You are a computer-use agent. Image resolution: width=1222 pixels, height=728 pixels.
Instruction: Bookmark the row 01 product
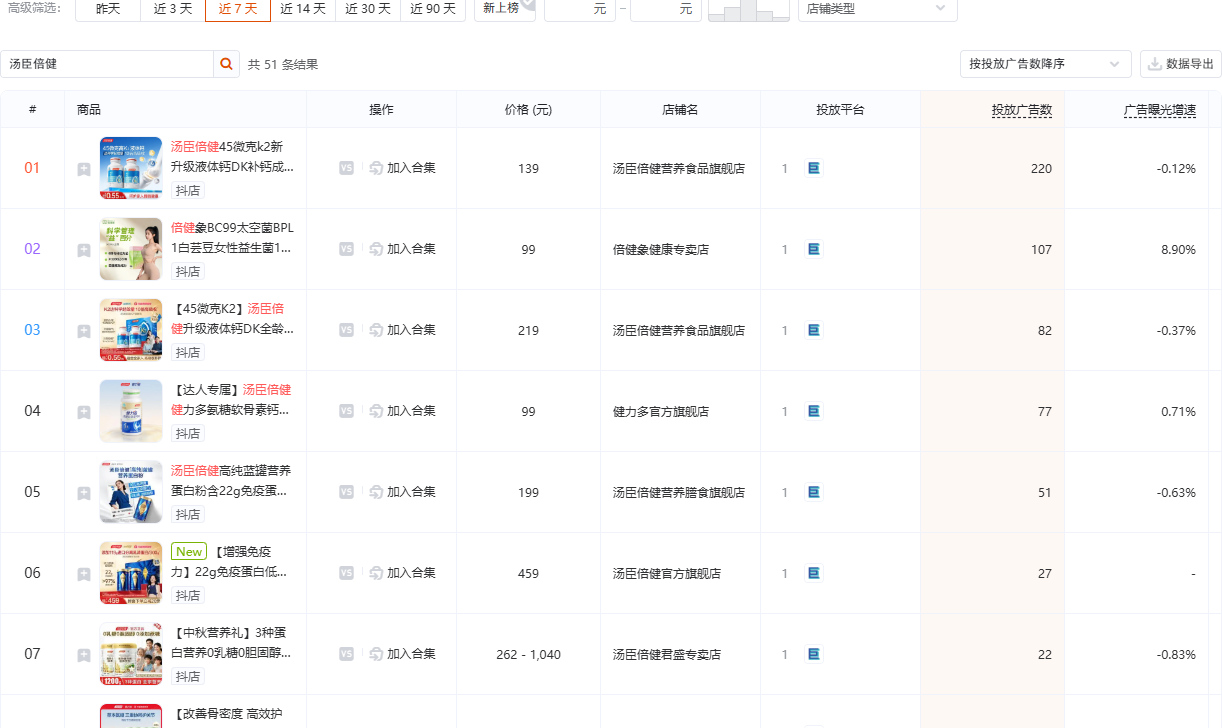click(x=84, y=169)
